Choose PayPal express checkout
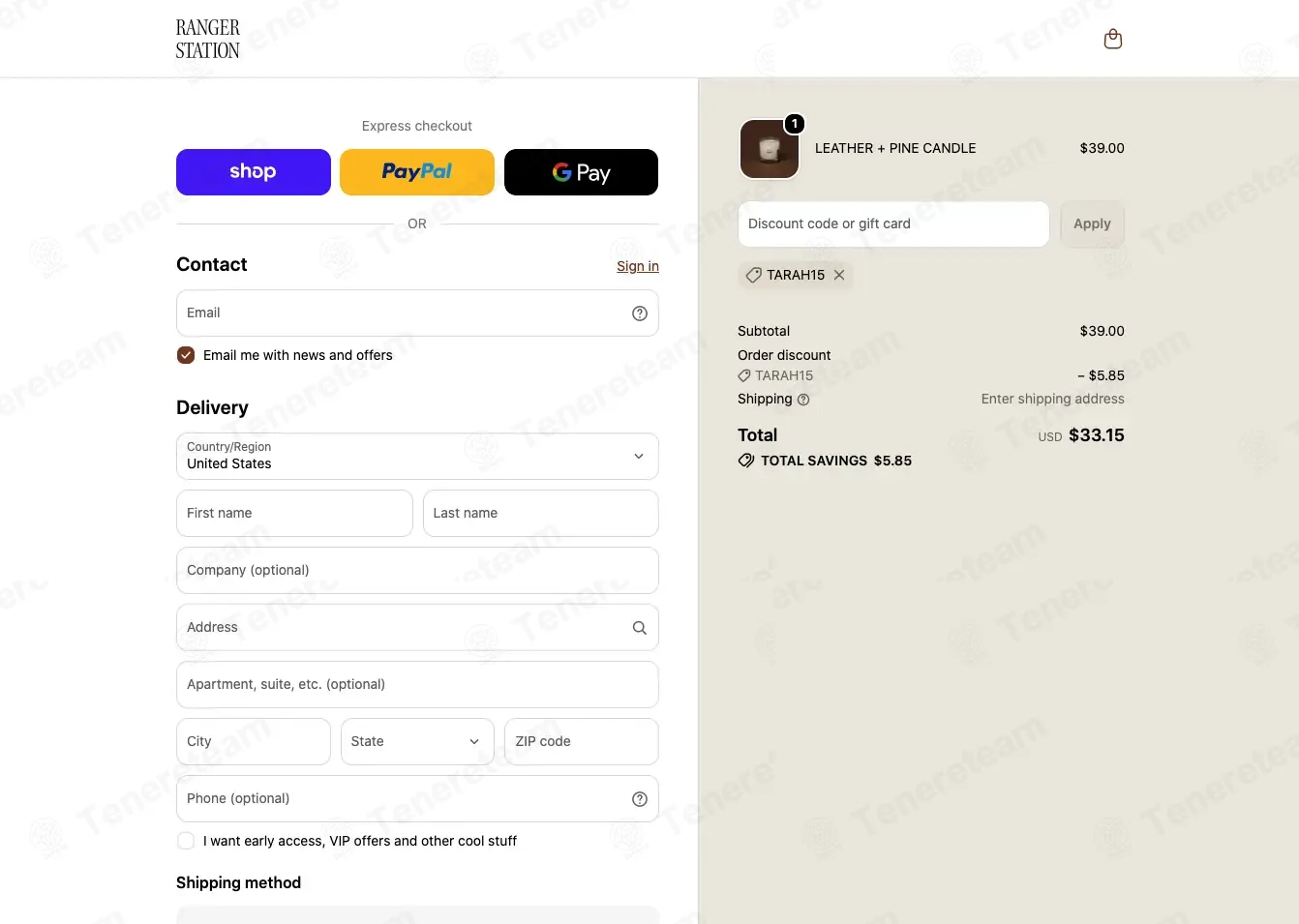 [417, 172]
